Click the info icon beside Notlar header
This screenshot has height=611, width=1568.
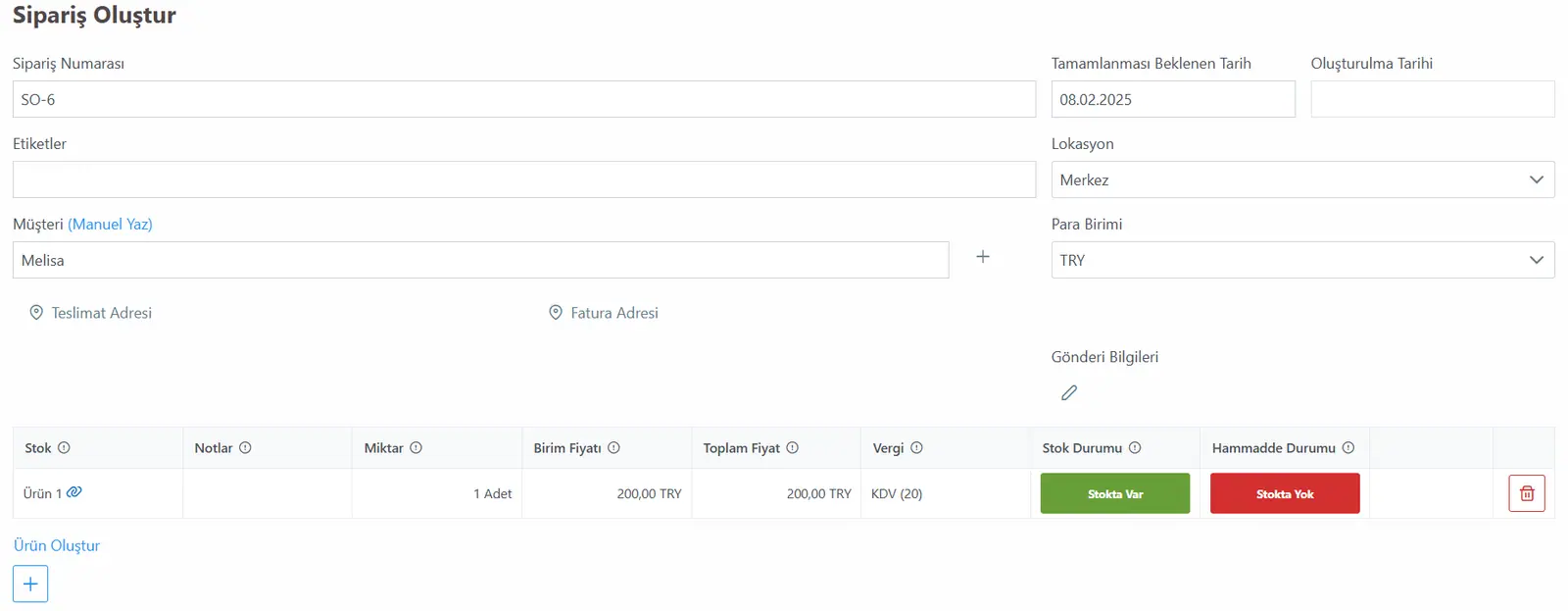[x=245, y=448]
